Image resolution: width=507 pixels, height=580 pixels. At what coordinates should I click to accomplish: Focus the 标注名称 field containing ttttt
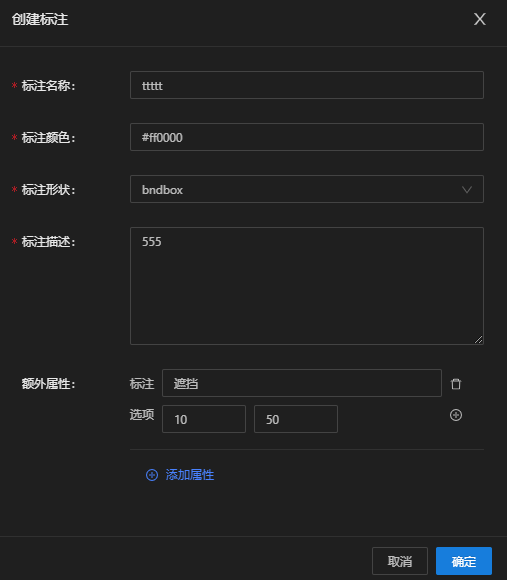(x=307, y=85)
